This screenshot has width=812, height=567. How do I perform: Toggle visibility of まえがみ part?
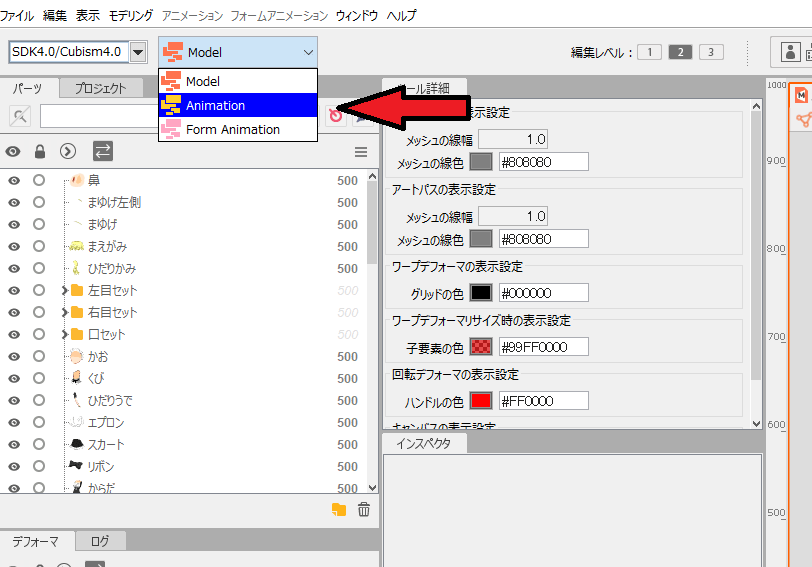pos(14,246)
